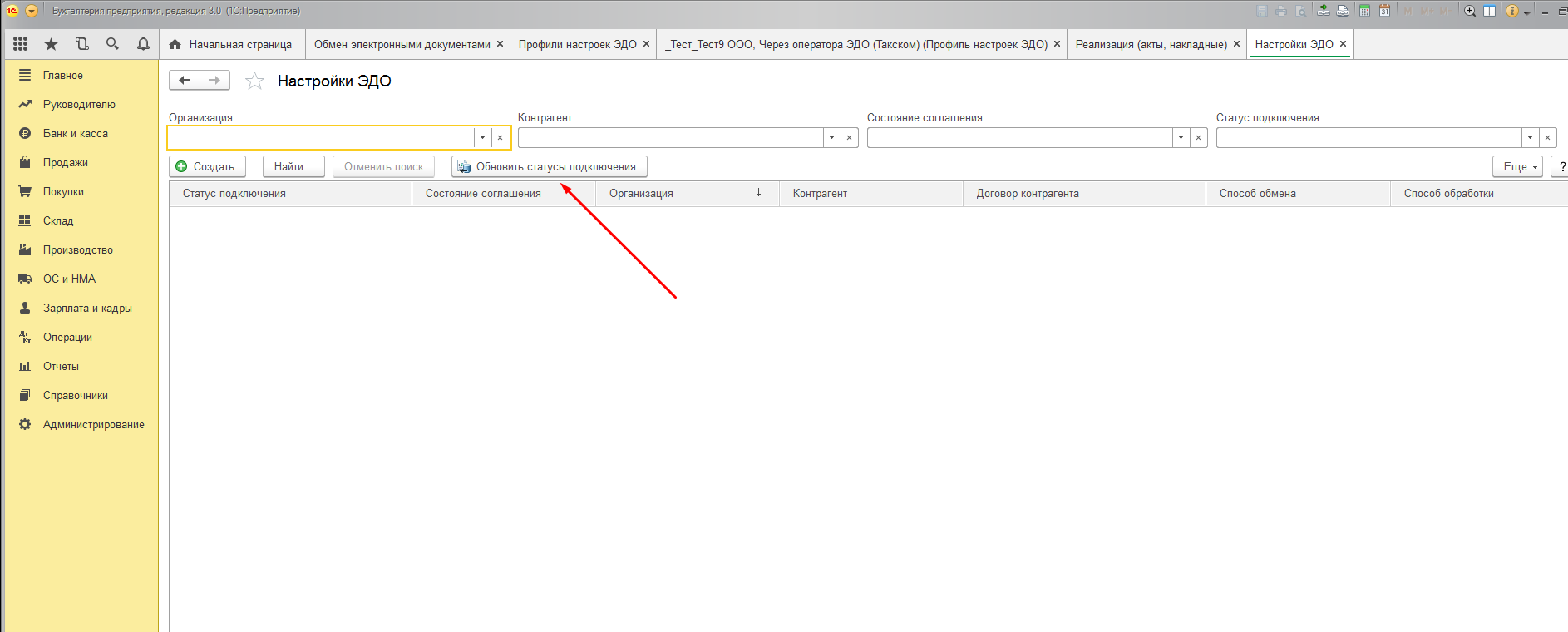
Task: Clear the Статус подключения filter field
Action: click(1547, 137)
